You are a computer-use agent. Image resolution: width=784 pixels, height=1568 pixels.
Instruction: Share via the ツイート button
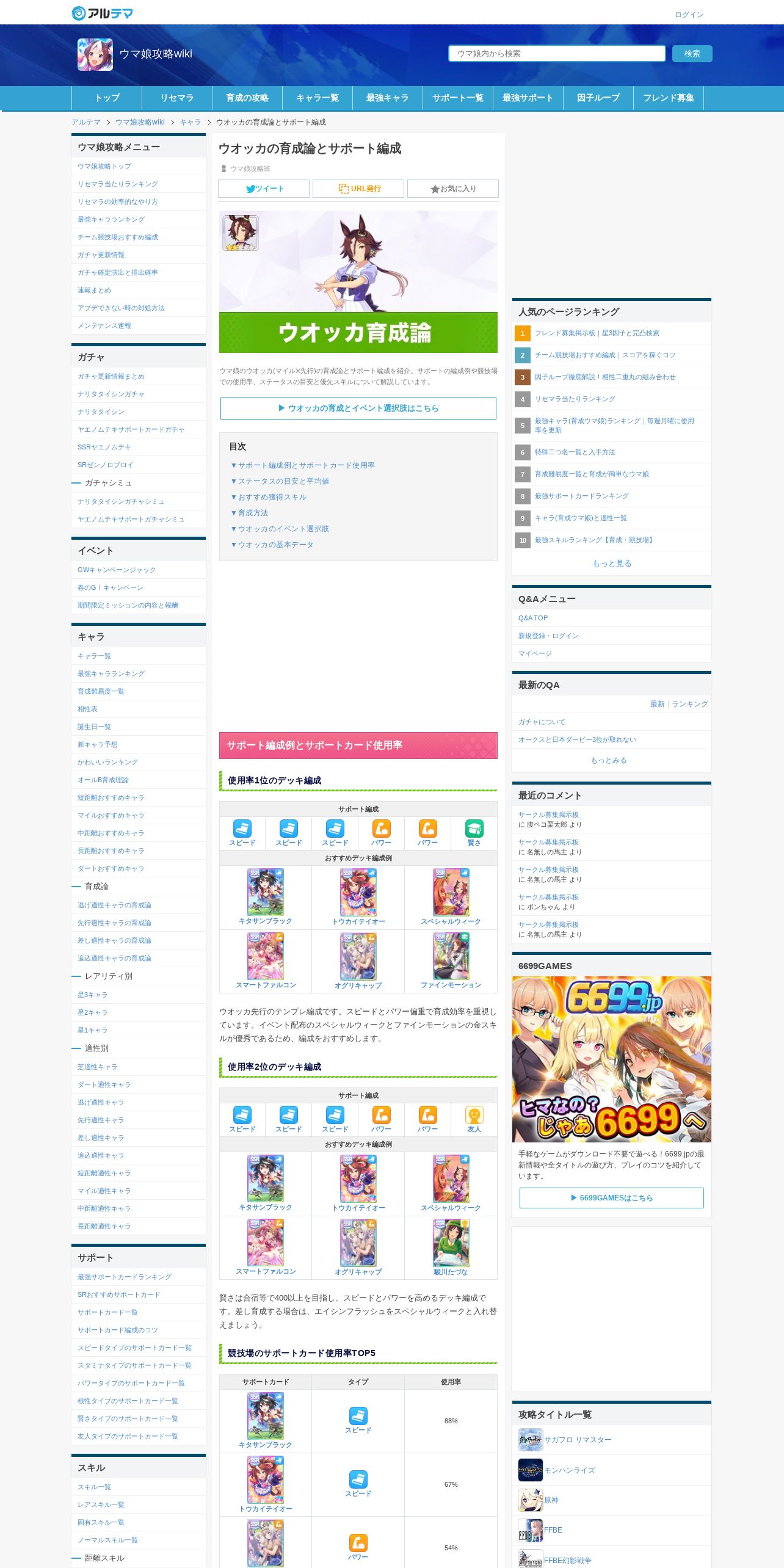[x=264, y=189]
